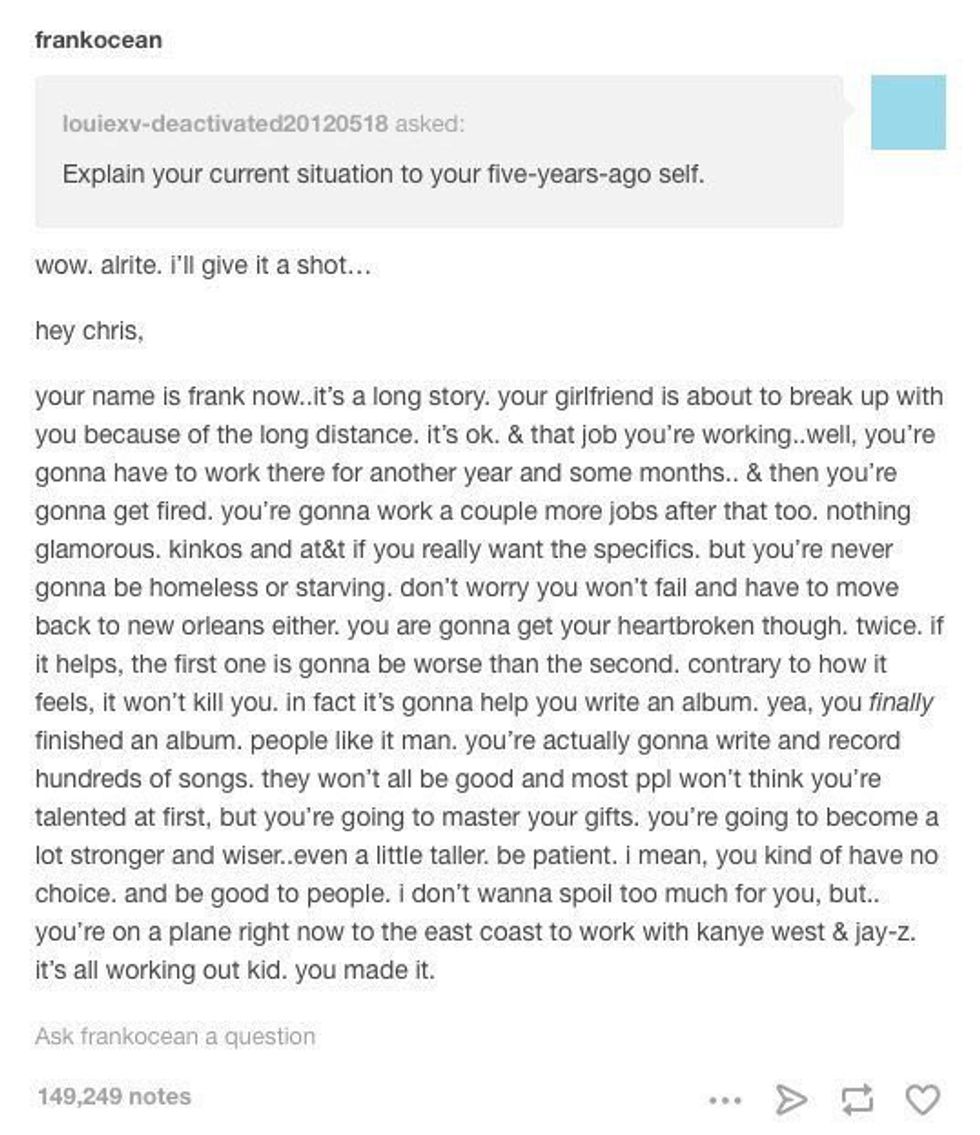980x1135 pixels.
Task: Open the more options ellipsis menu
Action: 723,1100
